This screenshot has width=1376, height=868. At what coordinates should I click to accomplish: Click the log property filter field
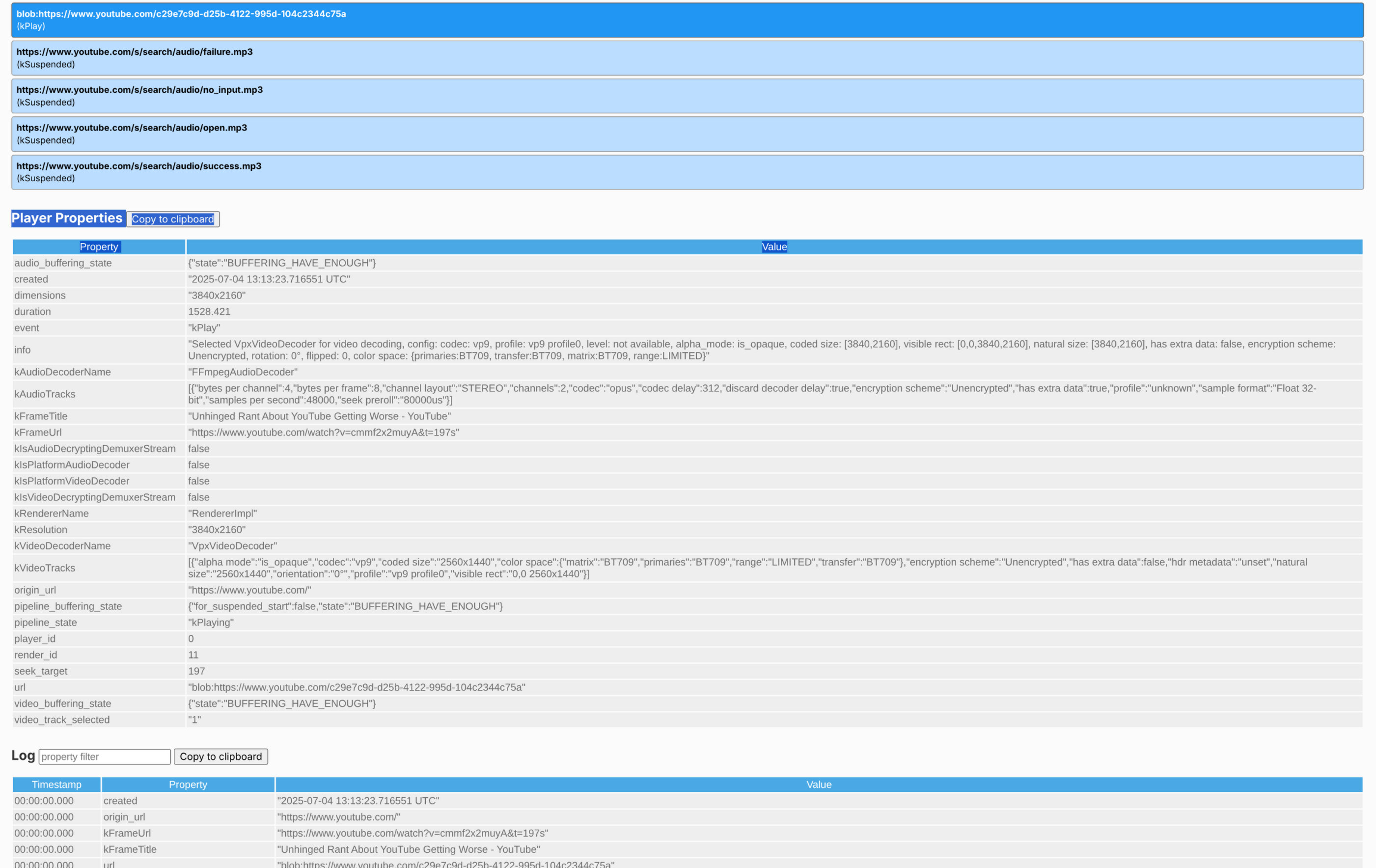click(105, 757)
